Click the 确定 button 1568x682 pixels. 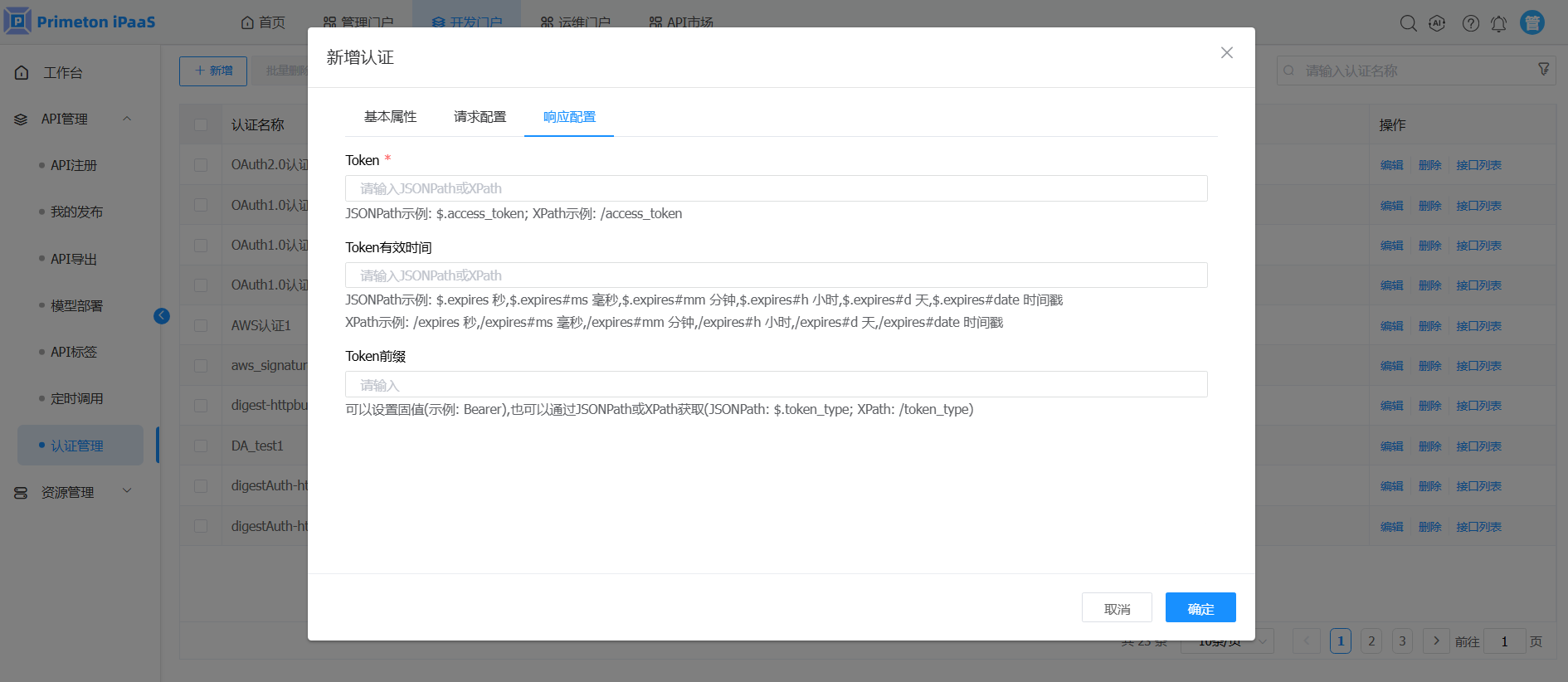(1200, 608)
